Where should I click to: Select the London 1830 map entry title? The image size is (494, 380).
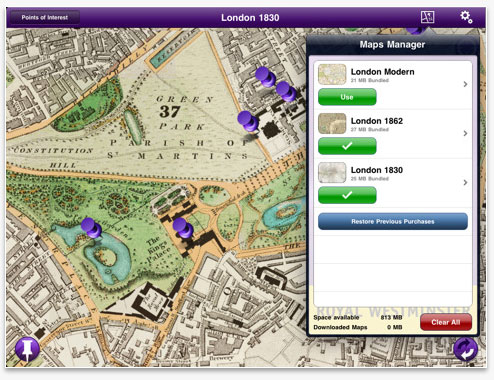click(377, 170)
